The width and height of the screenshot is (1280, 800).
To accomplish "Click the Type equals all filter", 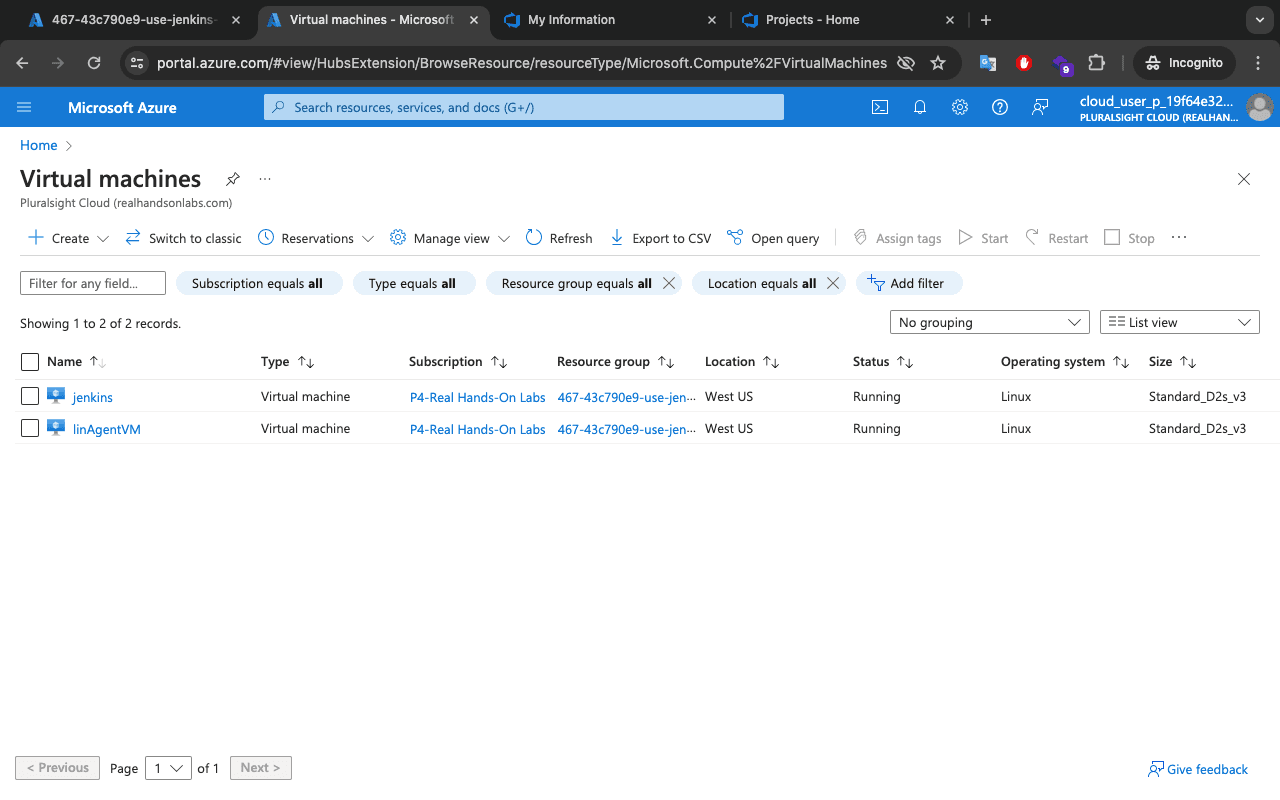I will [x=413, y=283].
